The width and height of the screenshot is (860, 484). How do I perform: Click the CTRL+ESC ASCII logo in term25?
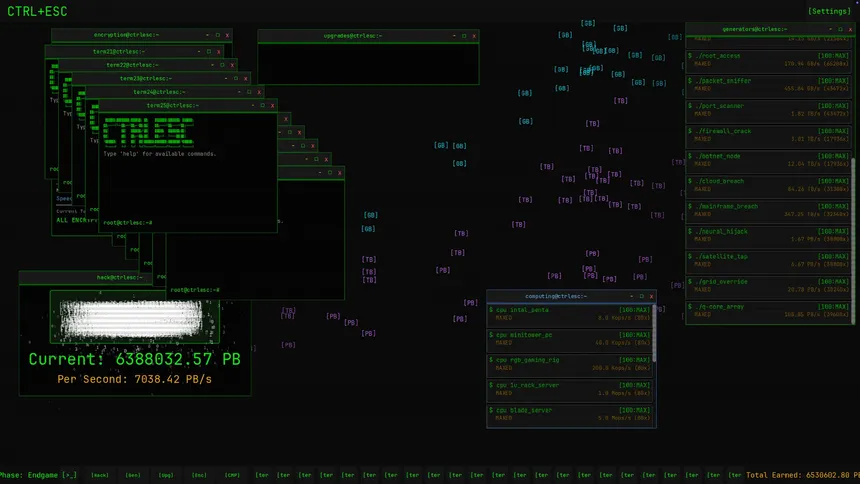[148, 132]
